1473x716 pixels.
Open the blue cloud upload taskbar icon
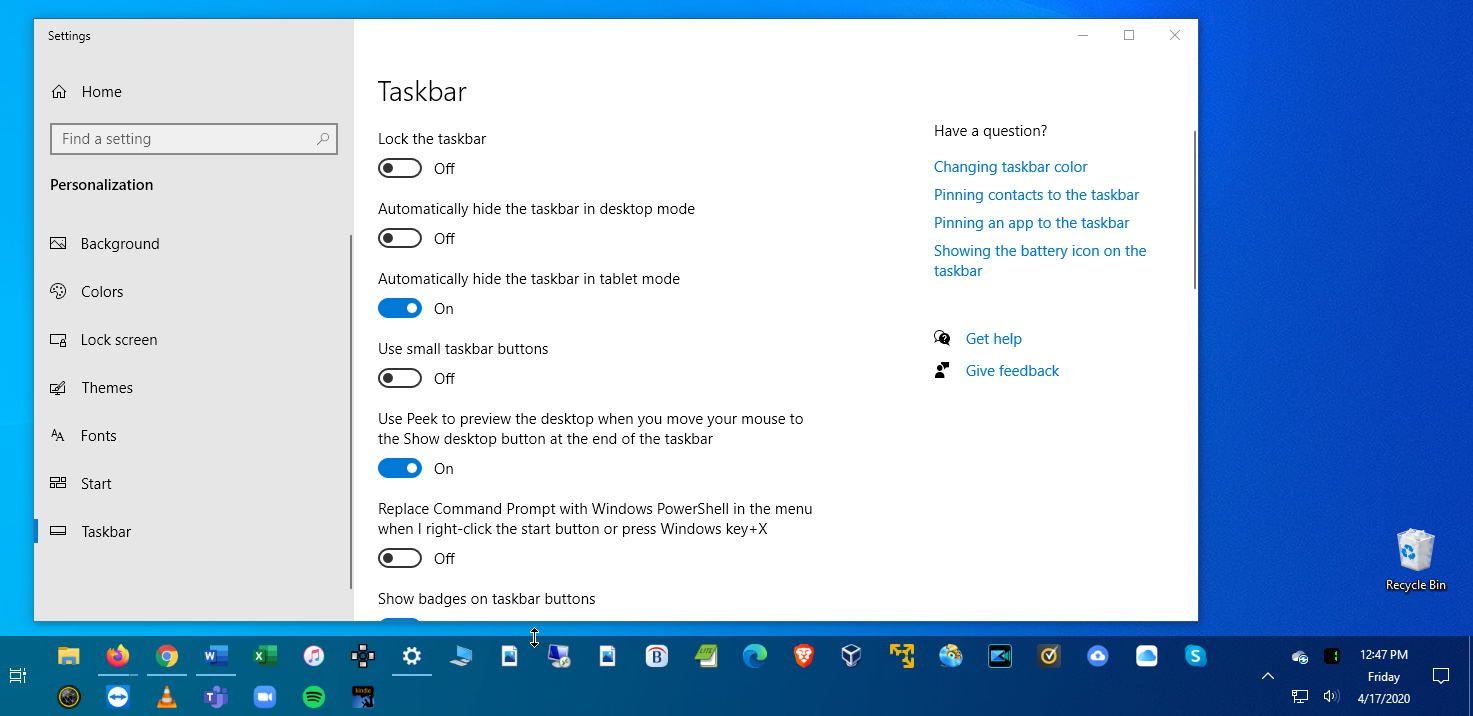pos(1098,656)
